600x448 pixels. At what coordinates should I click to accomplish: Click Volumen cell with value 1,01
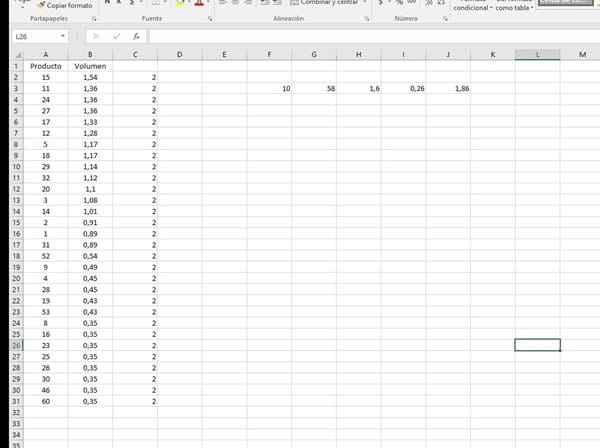90,211
